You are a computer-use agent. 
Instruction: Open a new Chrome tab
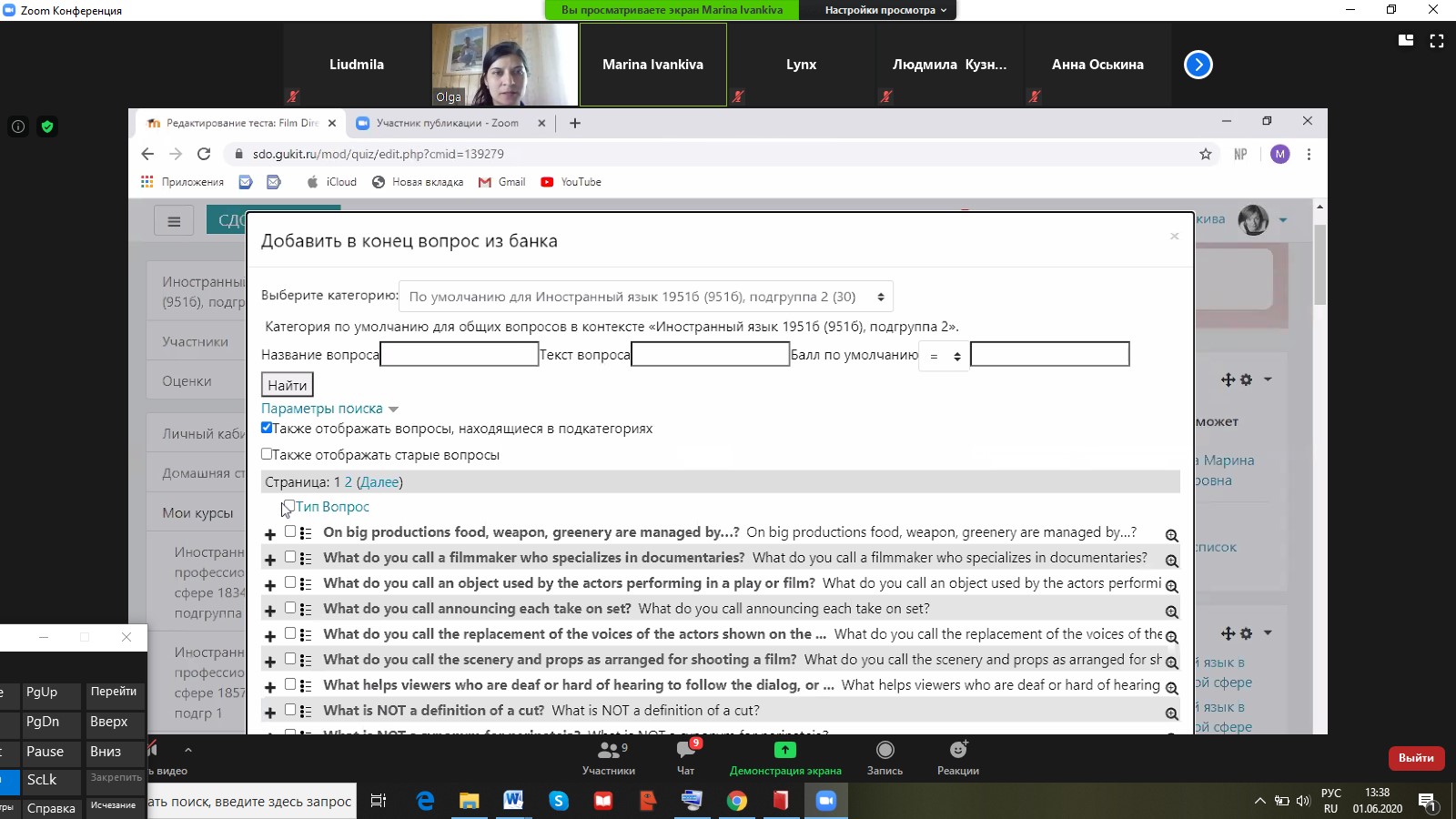(575, 123)
